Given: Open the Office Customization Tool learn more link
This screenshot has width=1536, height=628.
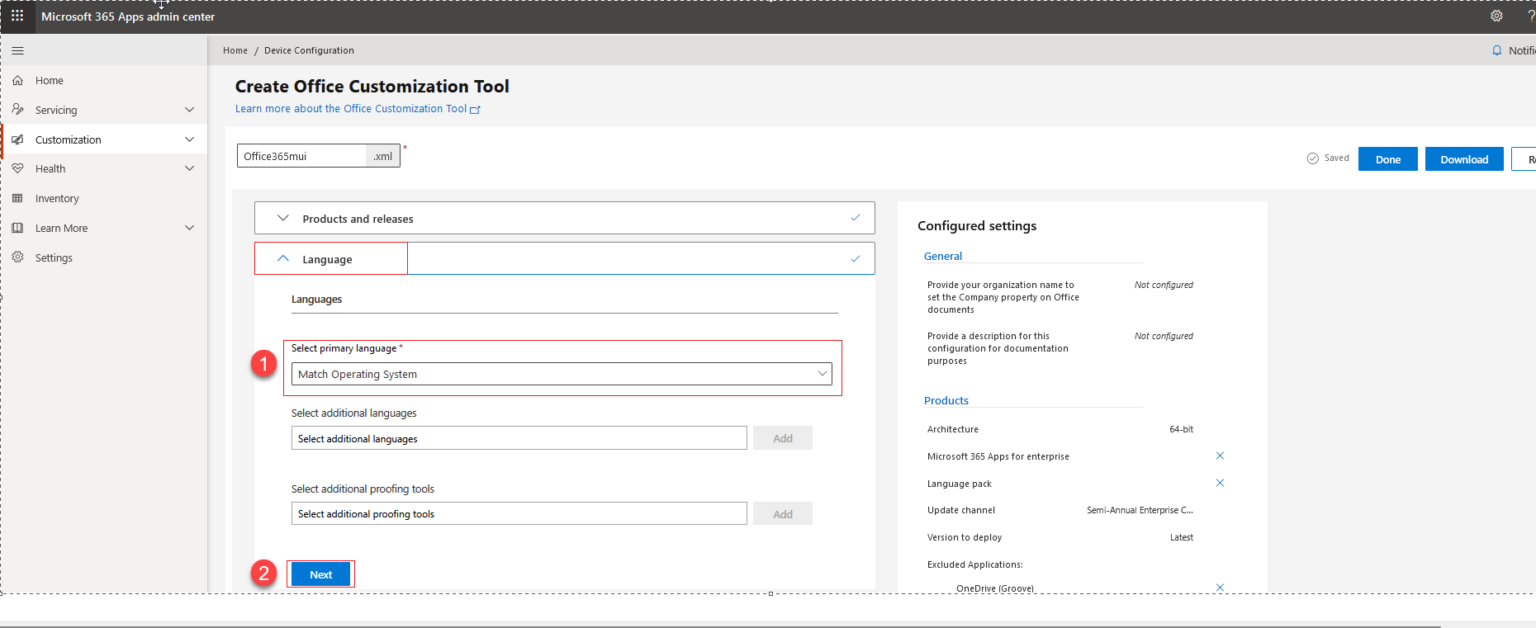Looking at the screenshot, I should (350, 108).
